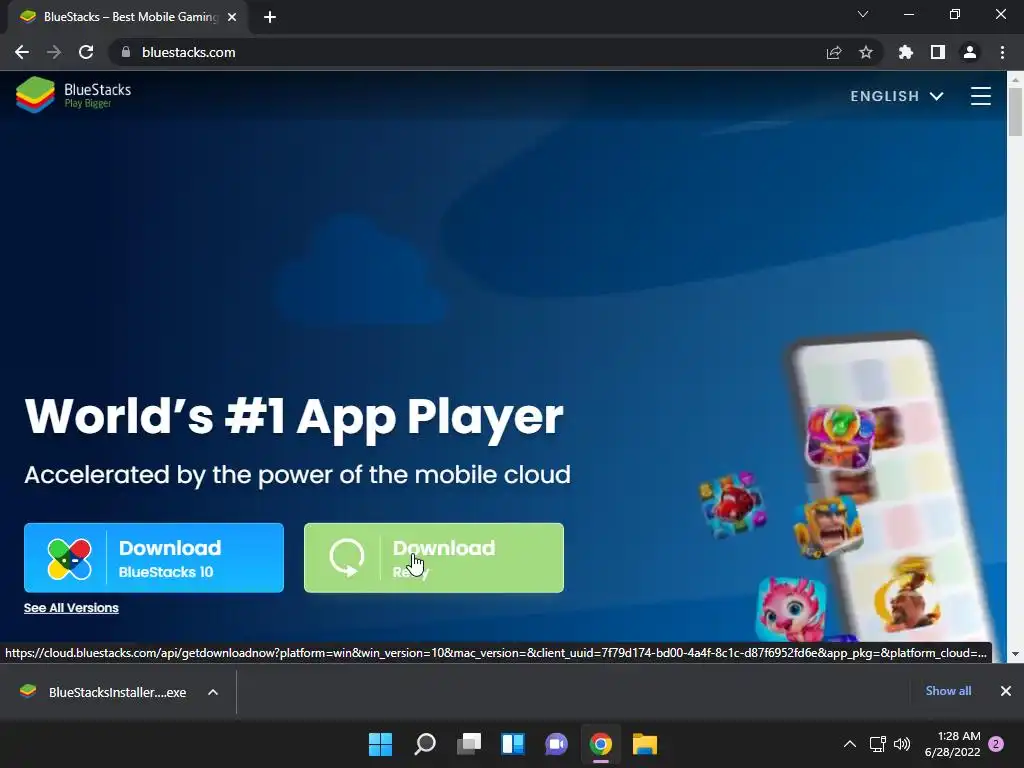Select the BlueStacks – Best Mobile Gaming tab

[129, 17]
